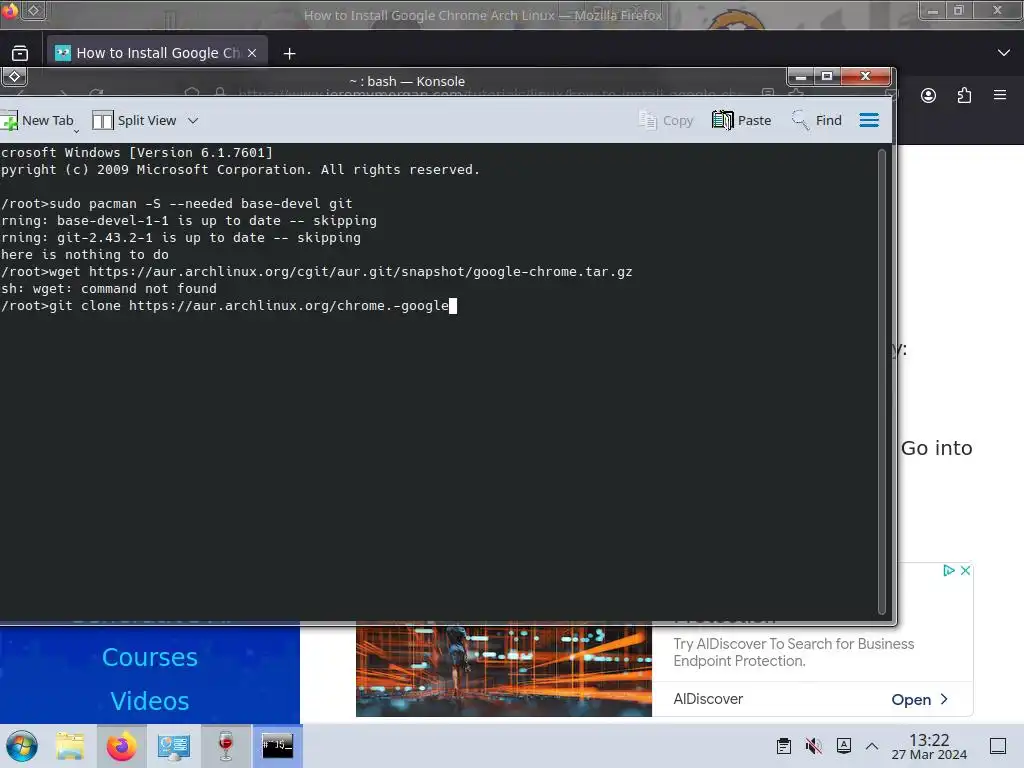Viewport: 1024px width, 768px height.
Task: Open the keyboard layout tray icon
Action: coord(844,746)
